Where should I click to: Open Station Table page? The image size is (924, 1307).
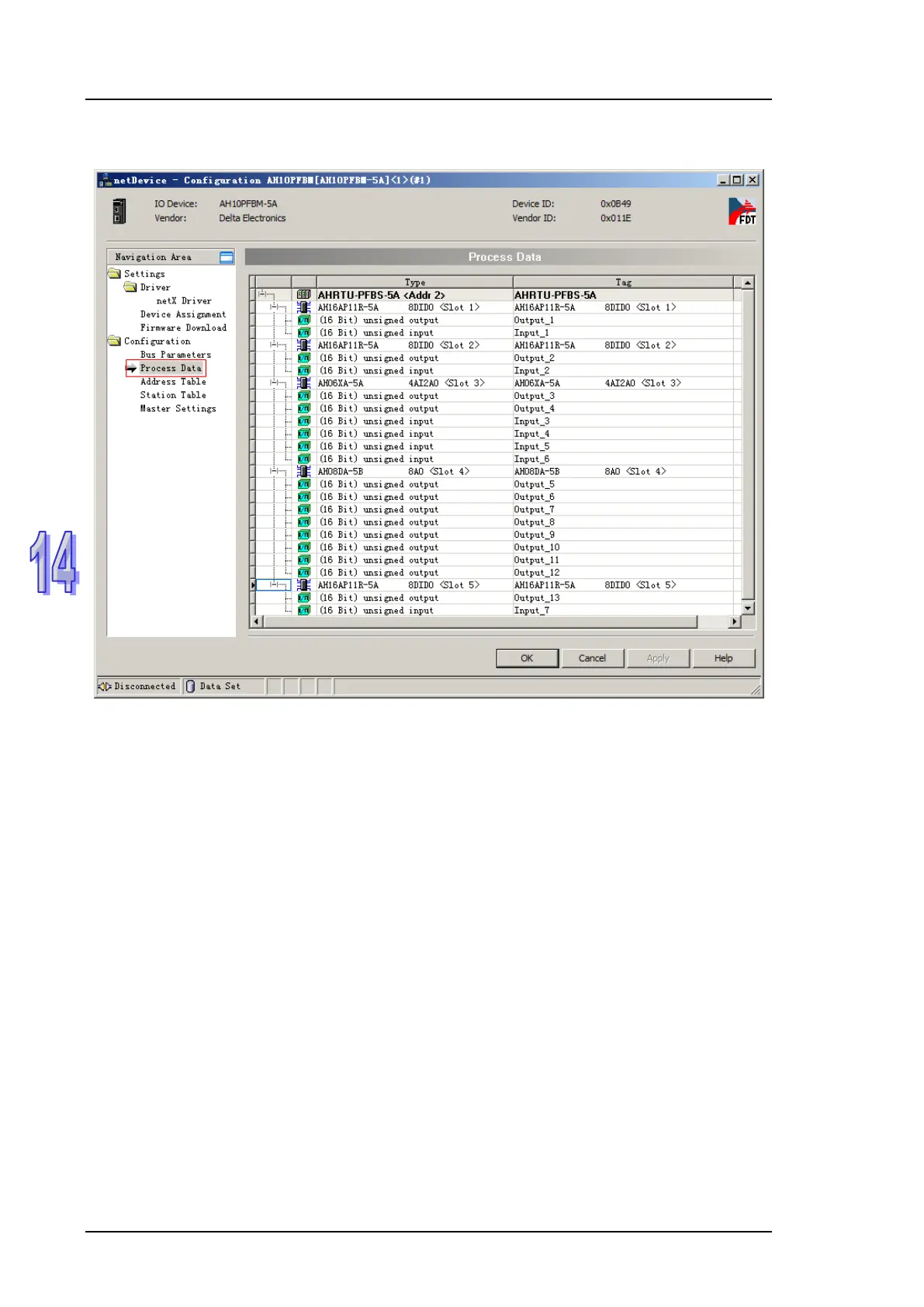(173, 395)
